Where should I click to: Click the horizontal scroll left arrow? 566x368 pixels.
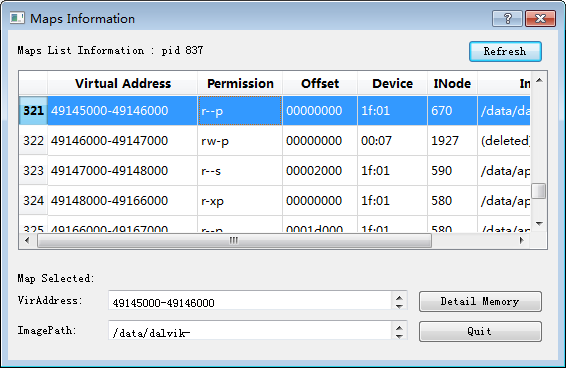click(x=27, y=240)
